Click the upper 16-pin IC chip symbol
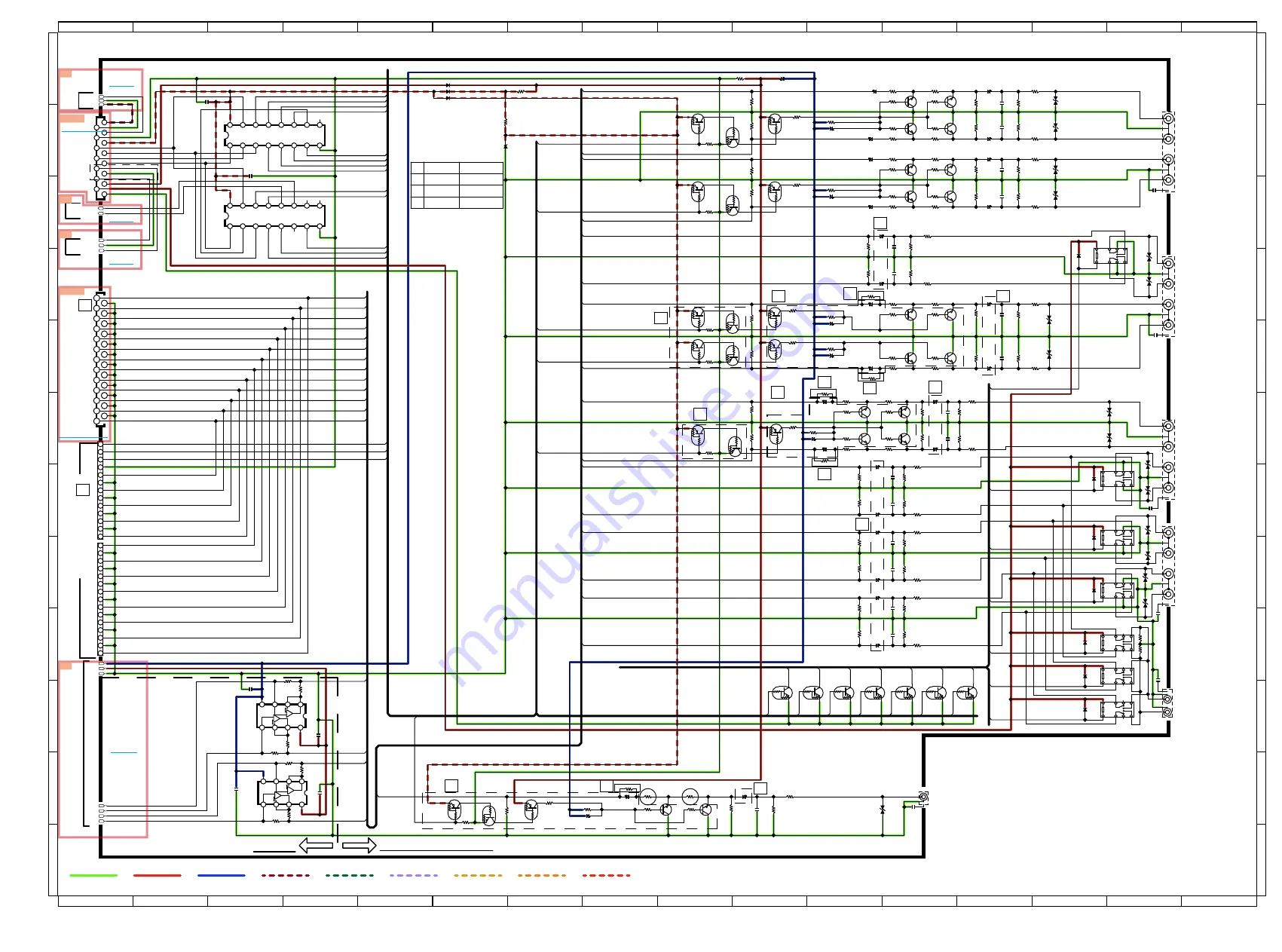The height and width of the screenshot is (952, 1282). (x=275, y=135)
